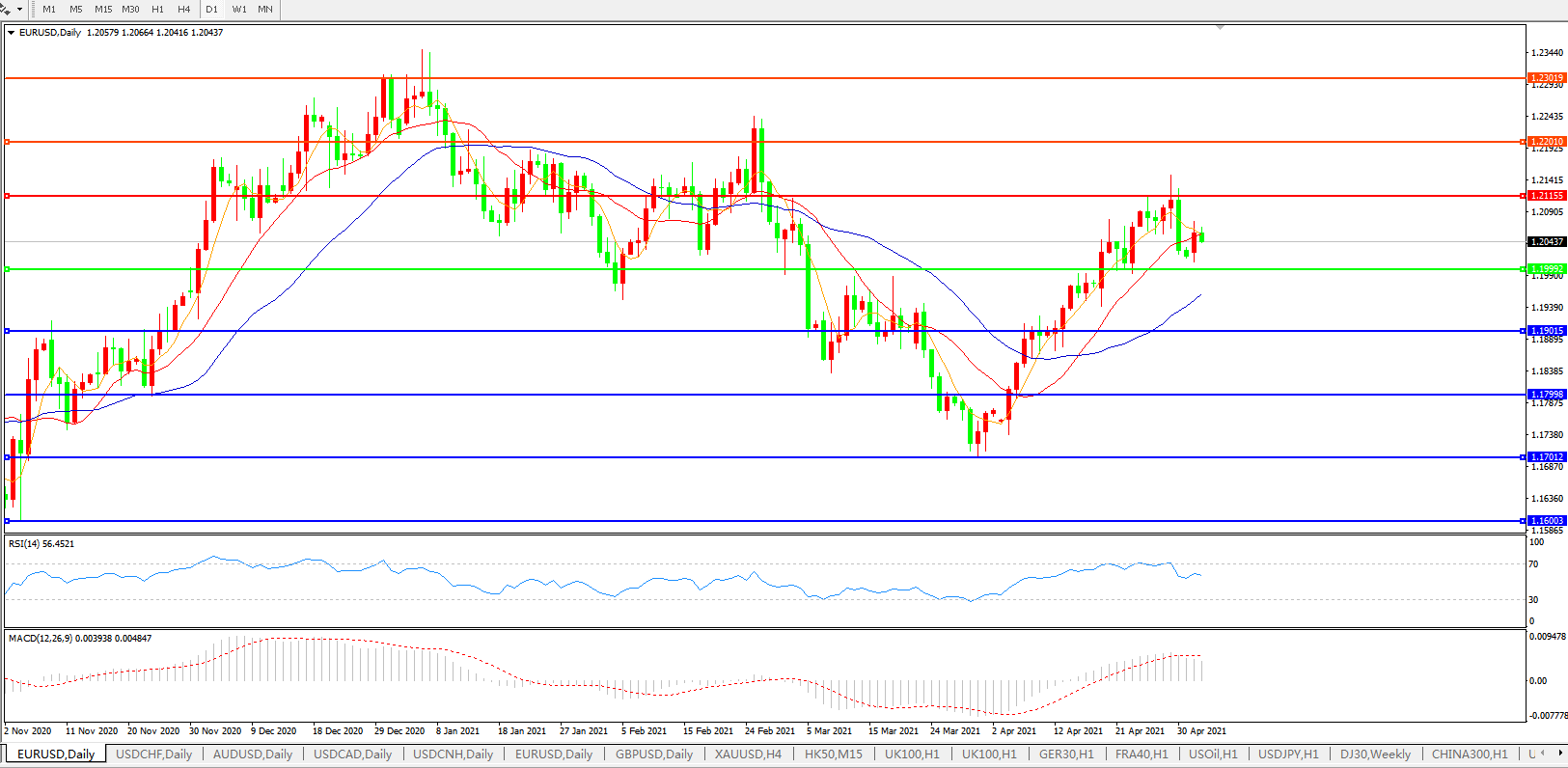Expand the EURUSD,Daily chart title triangle

pos(11,33)
